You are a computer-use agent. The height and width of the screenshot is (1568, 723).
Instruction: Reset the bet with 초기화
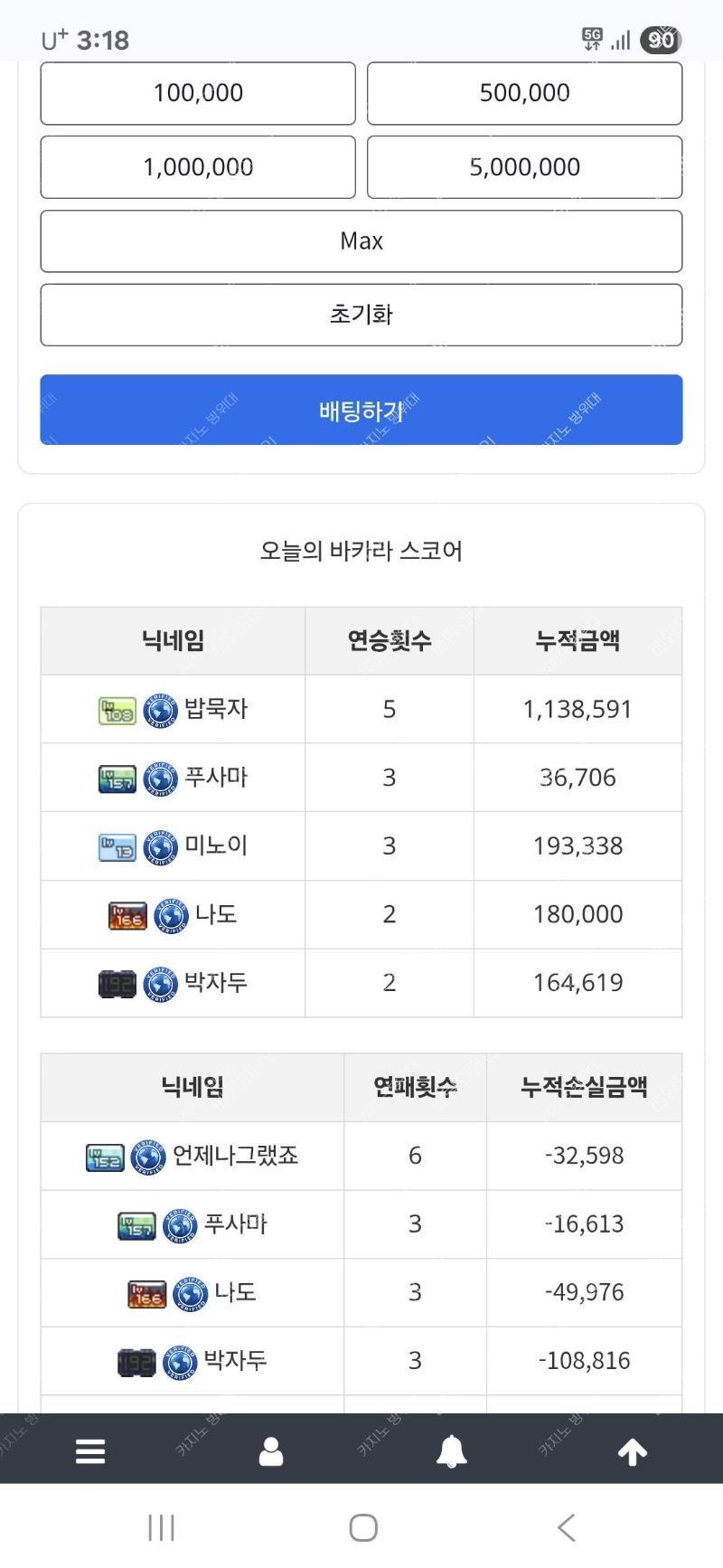pyautogui.click(x=361, y=315)
